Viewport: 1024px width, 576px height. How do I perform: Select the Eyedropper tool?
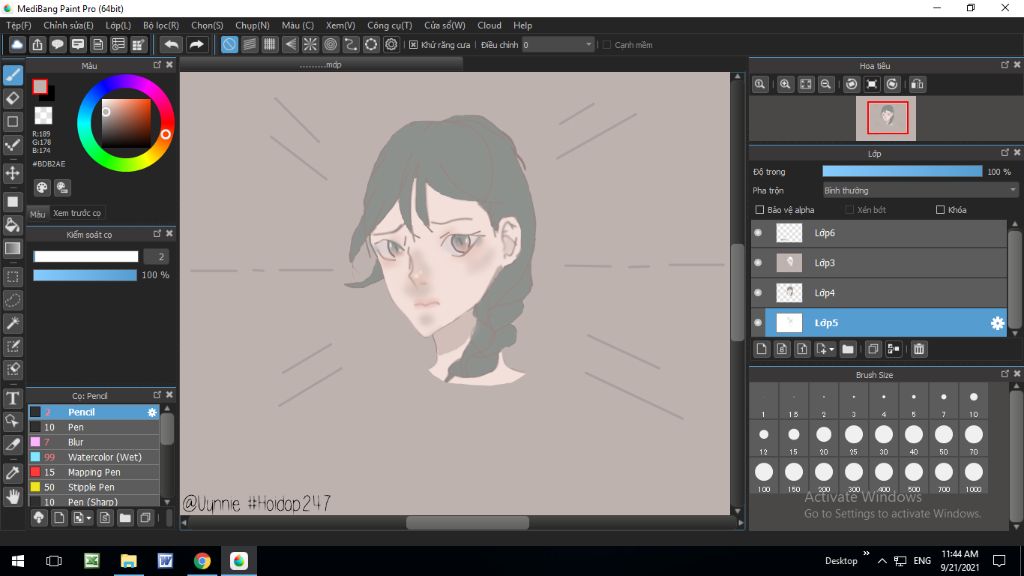[x=13, y=473]
